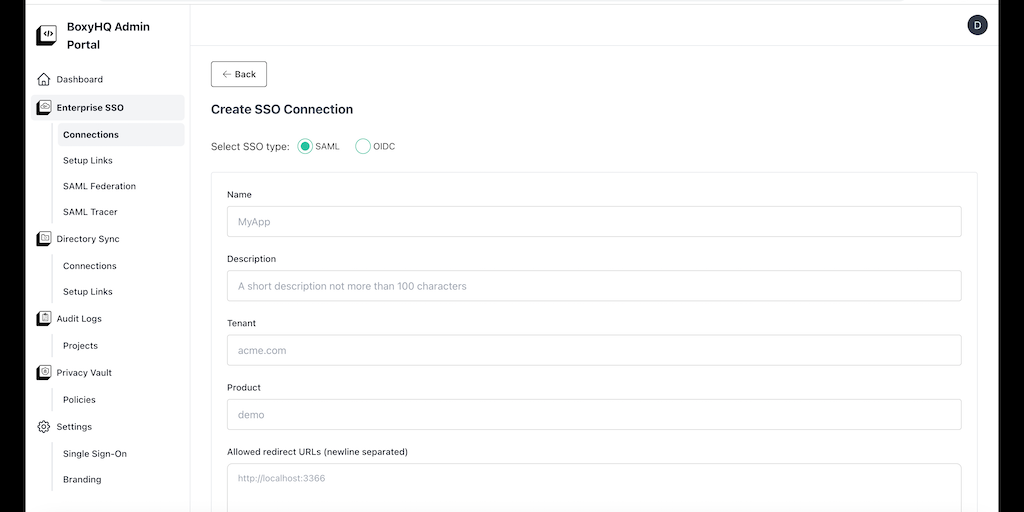
Task: Click the BoxyHQ logo icon
Action: click(x=46, y=35)
